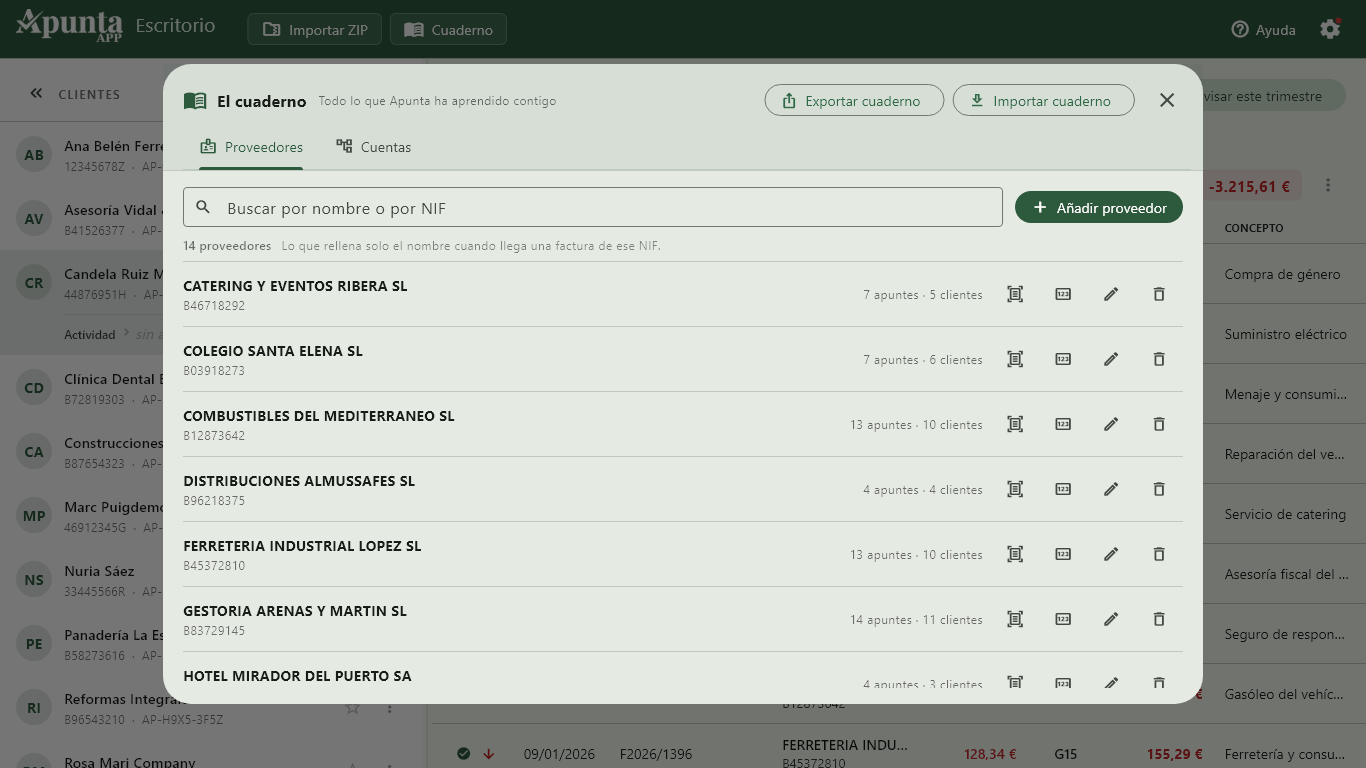Image resolution: width=1366 pixels, height=768 pixels.
Task: Open the Cuaderno button in top bar
Action: coord(448,29)
